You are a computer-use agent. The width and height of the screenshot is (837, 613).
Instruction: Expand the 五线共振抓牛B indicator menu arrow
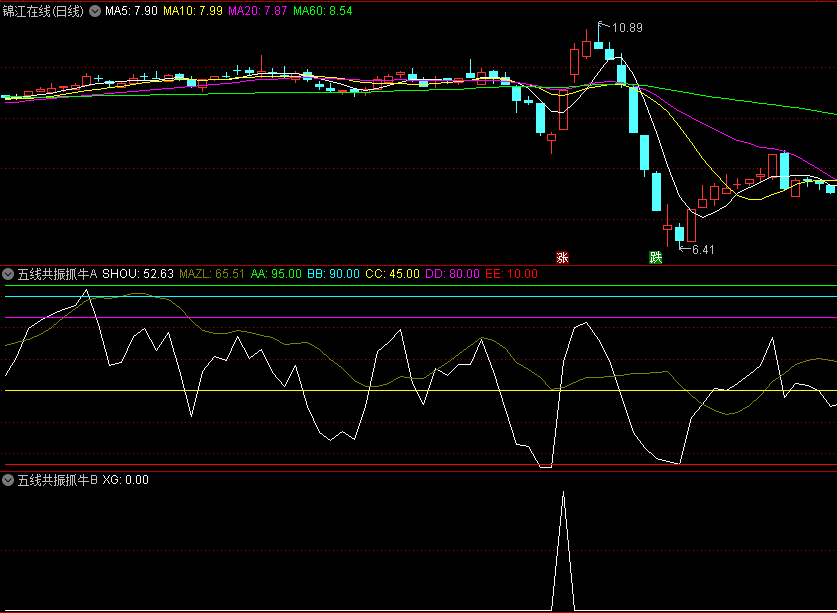(x=8, y=480)
